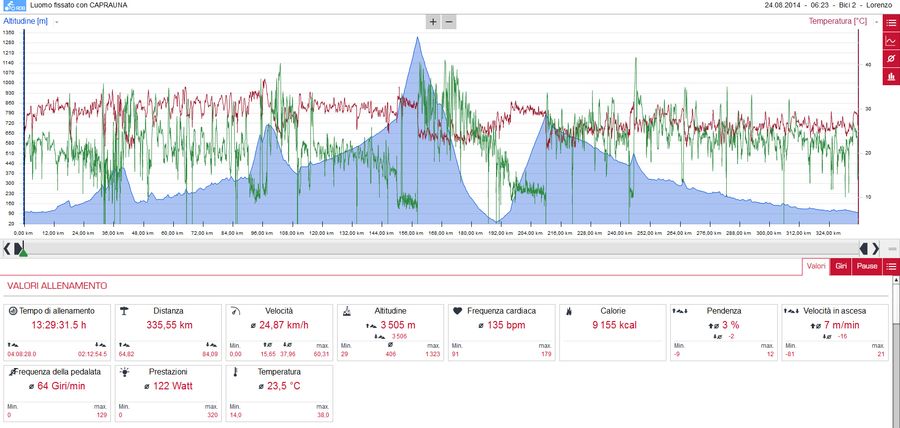Click the training time value 13:29:31.5 h
Image resolution: width=900 pixels, height=428 pixels.
(57, 325)
